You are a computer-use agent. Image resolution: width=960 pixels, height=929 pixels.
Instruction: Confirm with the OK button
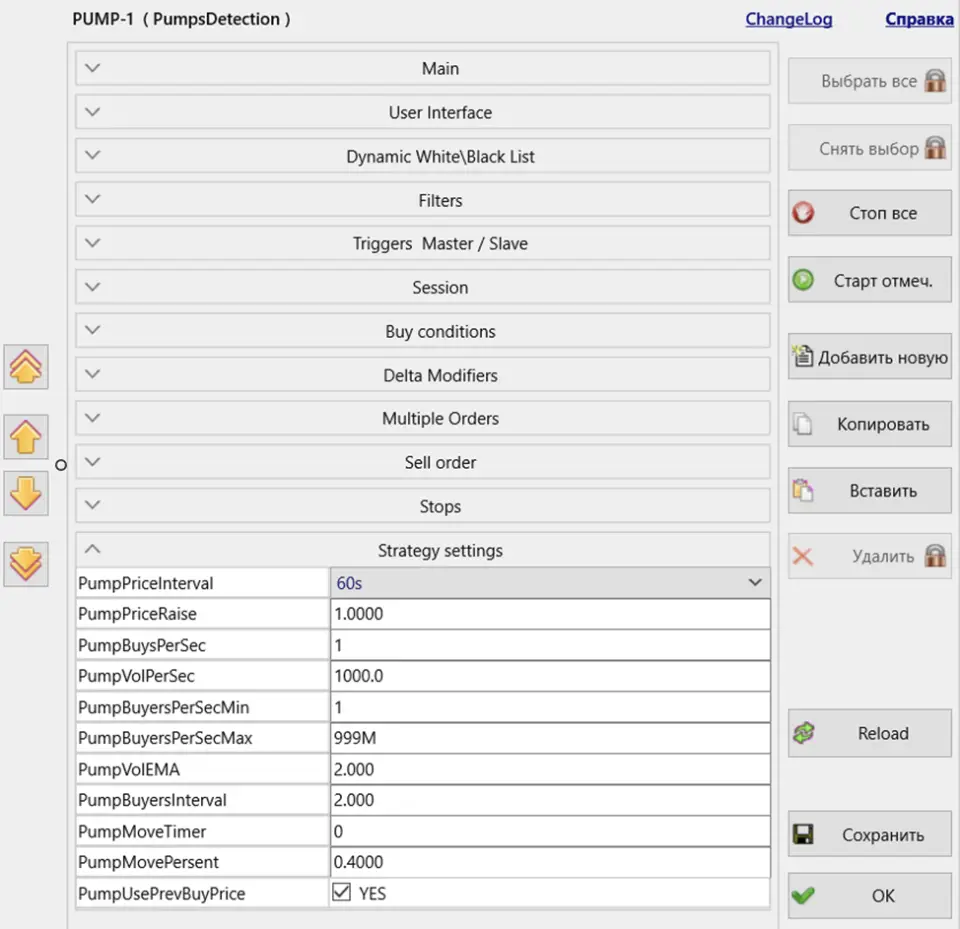click(869, 896)
